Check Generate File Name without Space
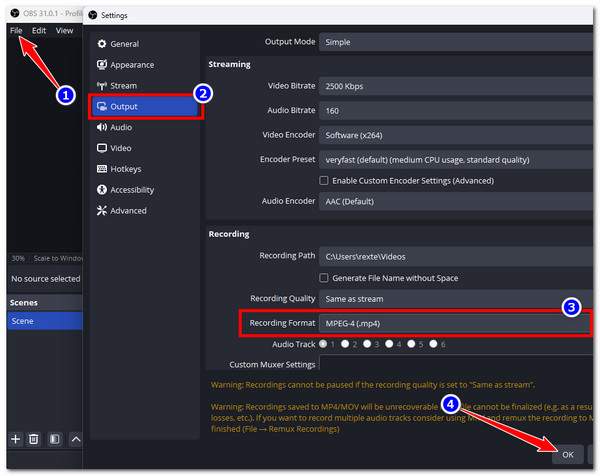The height and width of the screenshot is (476, 600). coord(324,278)
